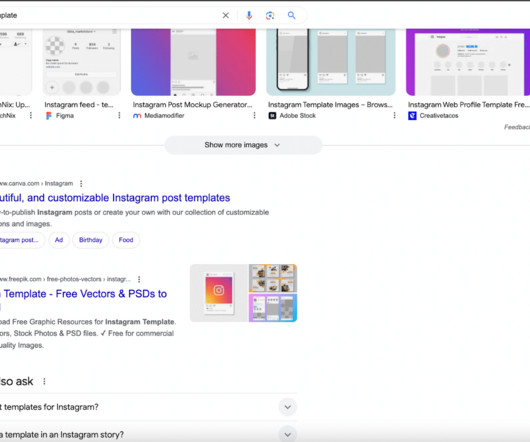Open three-dot menu for Adobe Stock image result
Viewport: 530px width, 442px height.
tap(394, 116)
